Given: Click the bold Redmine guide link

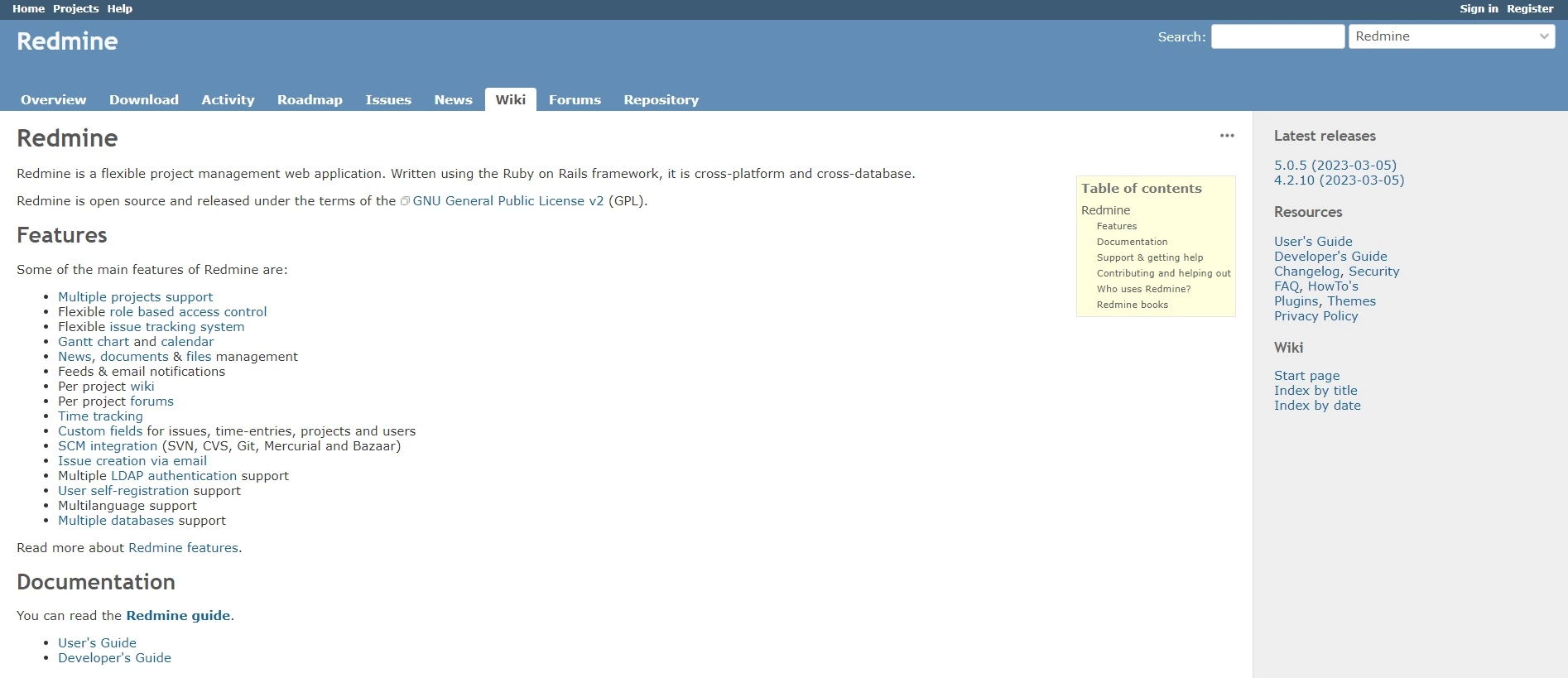Looking at the screenshot, I should click(178, 616).
